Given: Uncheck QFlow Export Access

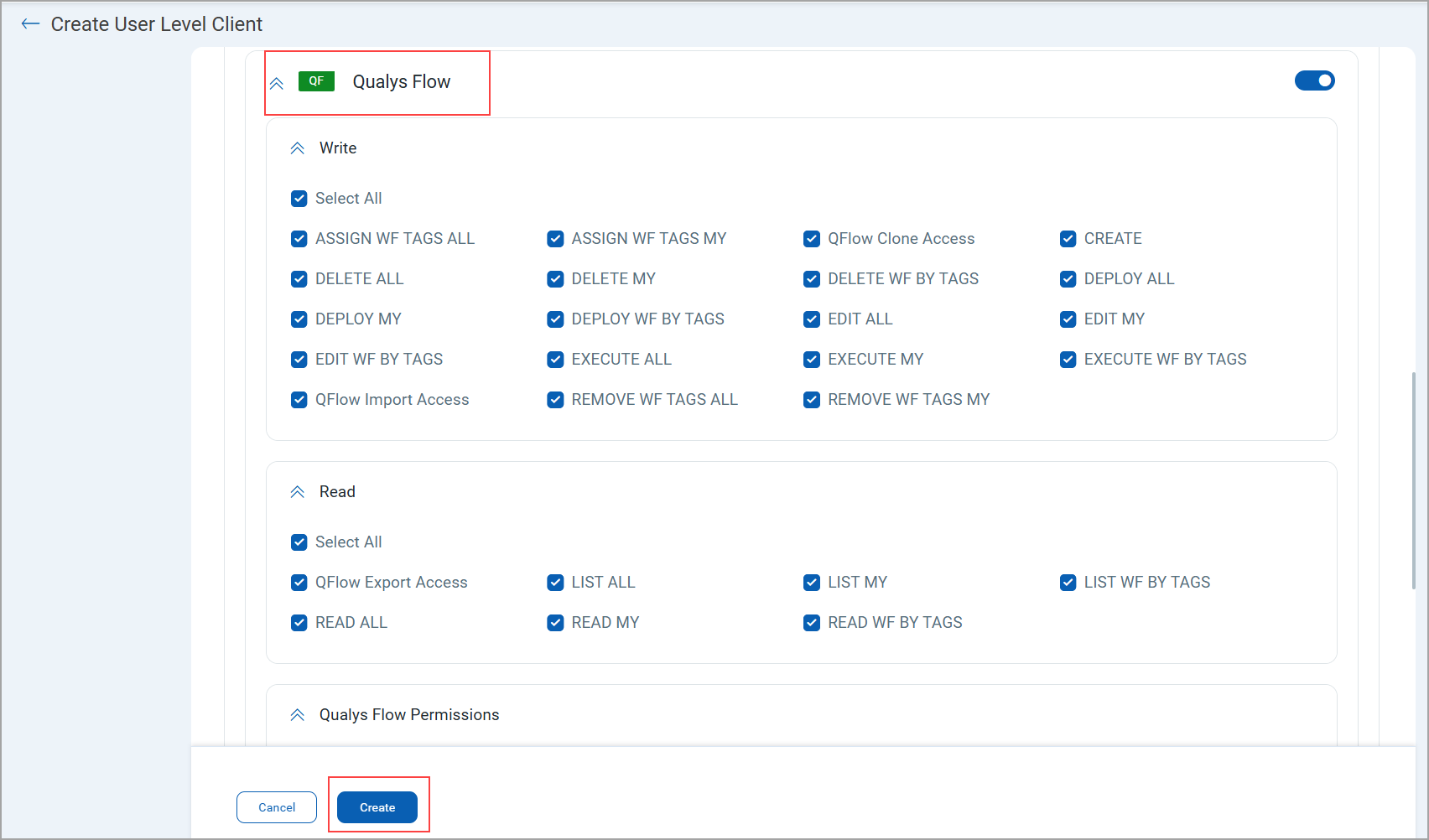Looking at the screenshot, I should (x=299, y=583).
